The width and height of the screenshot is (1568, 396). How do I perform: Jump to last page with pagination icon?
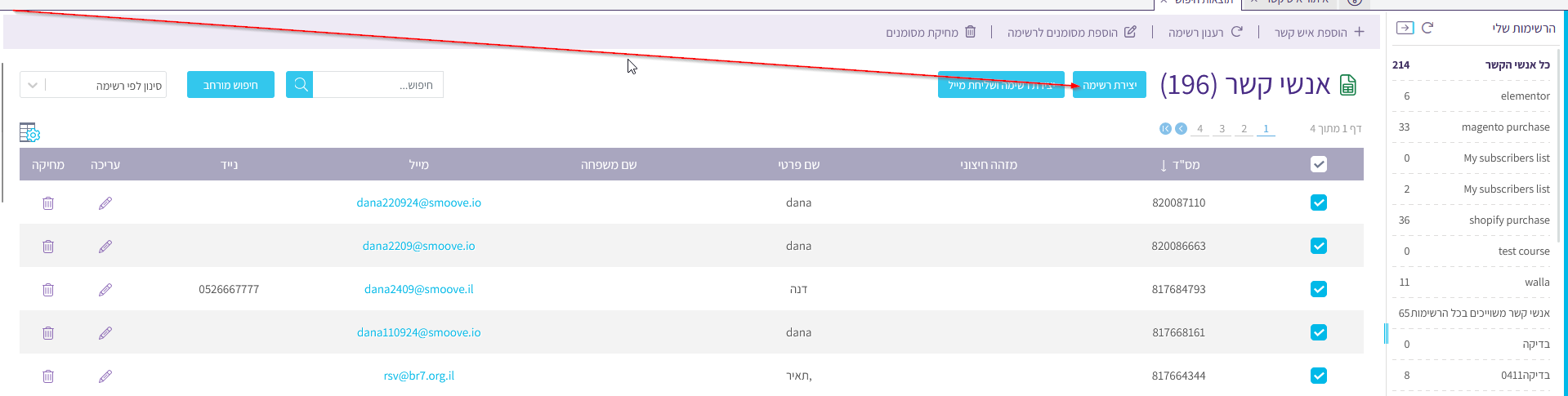pyautogui.click(x=1165, y=129)
